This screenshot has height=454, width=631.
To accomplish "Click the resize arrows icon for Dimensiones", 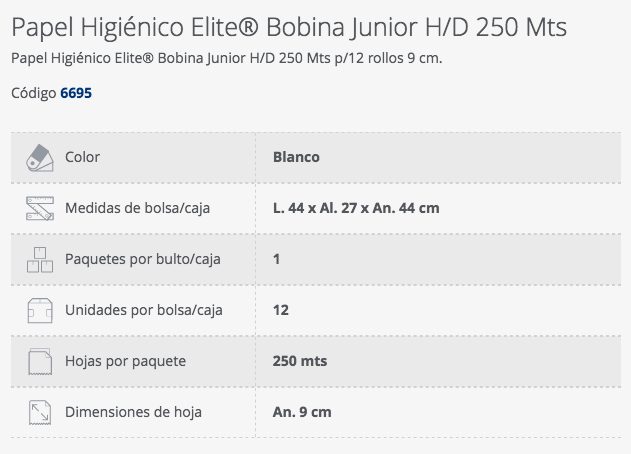I will (40, 413).
